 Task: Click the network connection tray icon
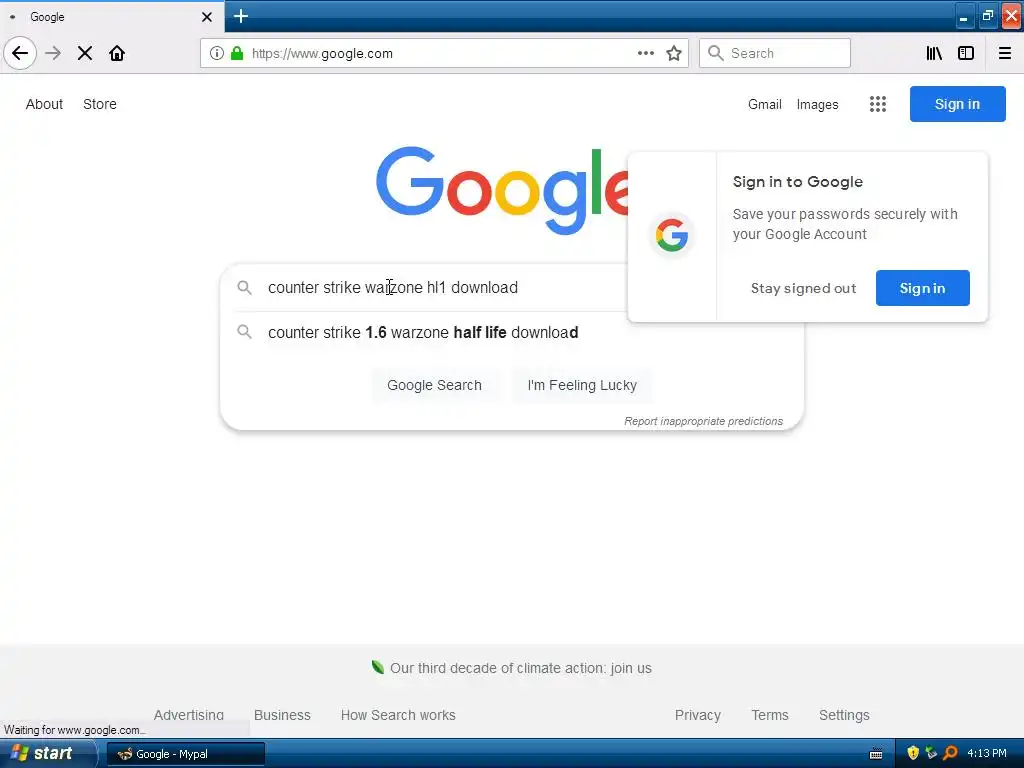coord(931,753)
